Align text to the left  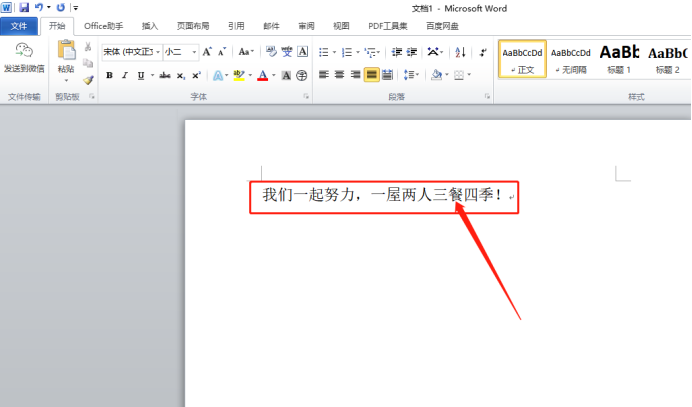(323, 75)
